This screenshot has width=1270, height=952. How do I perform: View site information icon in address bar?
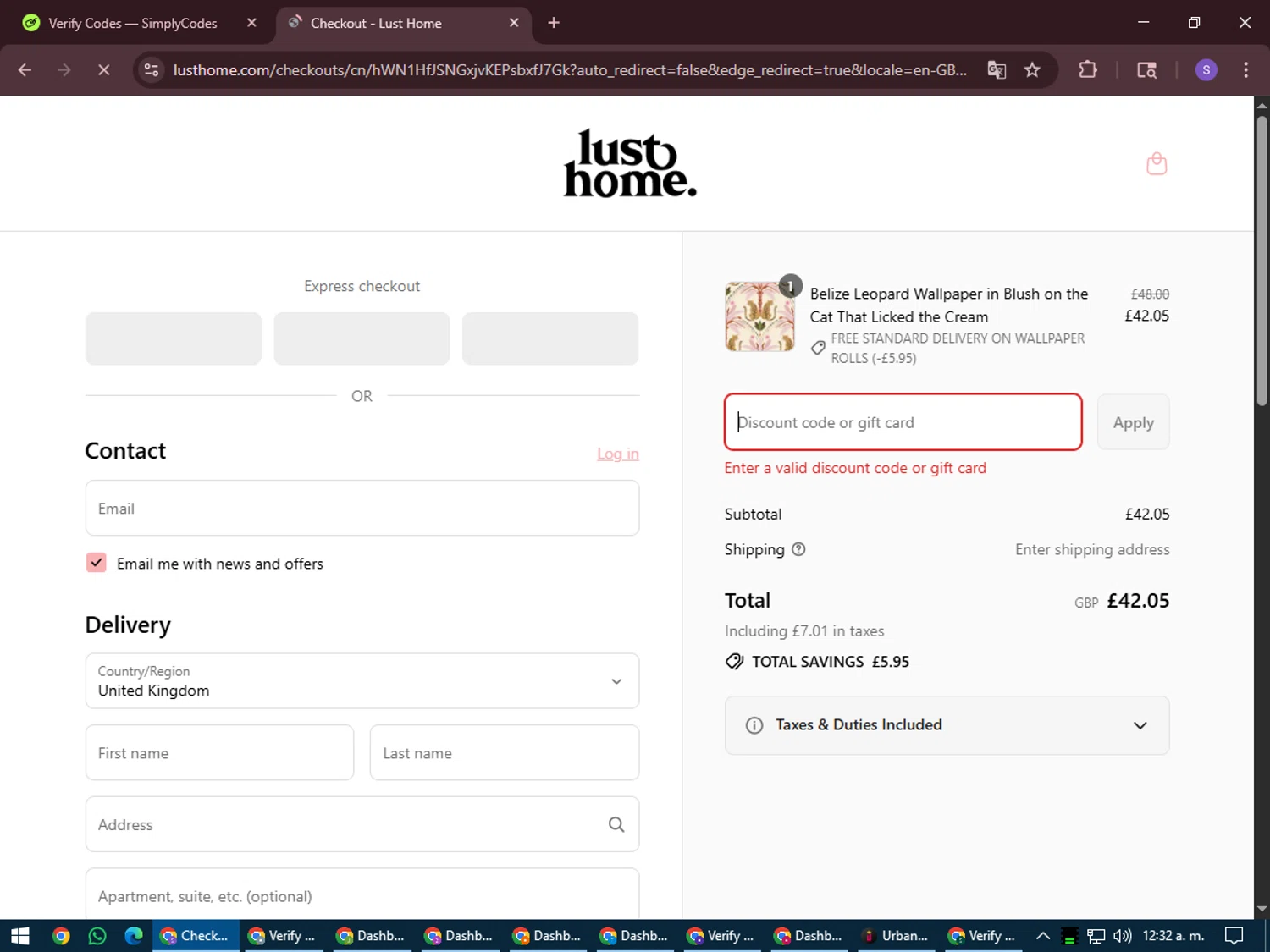coord(152,70)
